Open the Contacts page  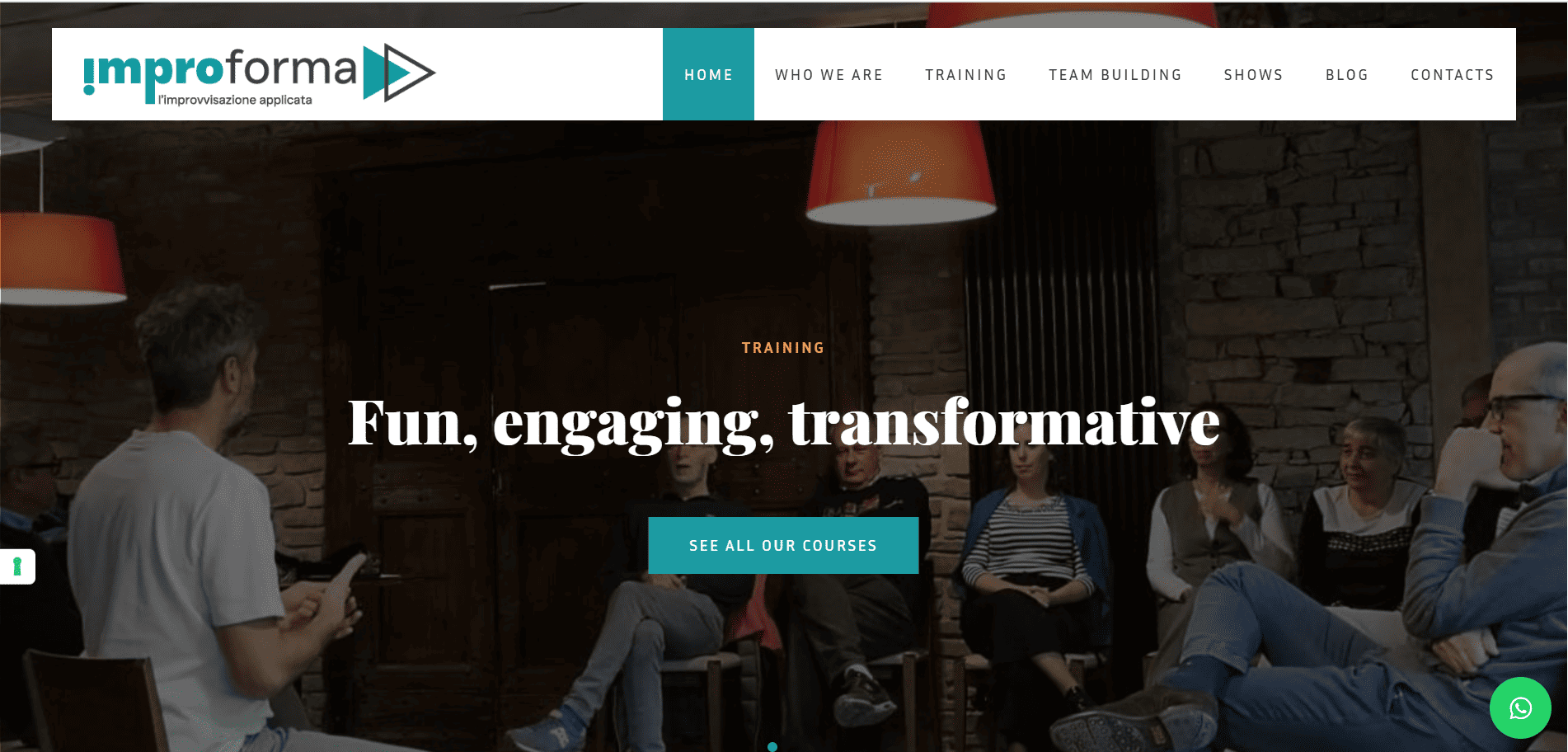(1452, 74)
